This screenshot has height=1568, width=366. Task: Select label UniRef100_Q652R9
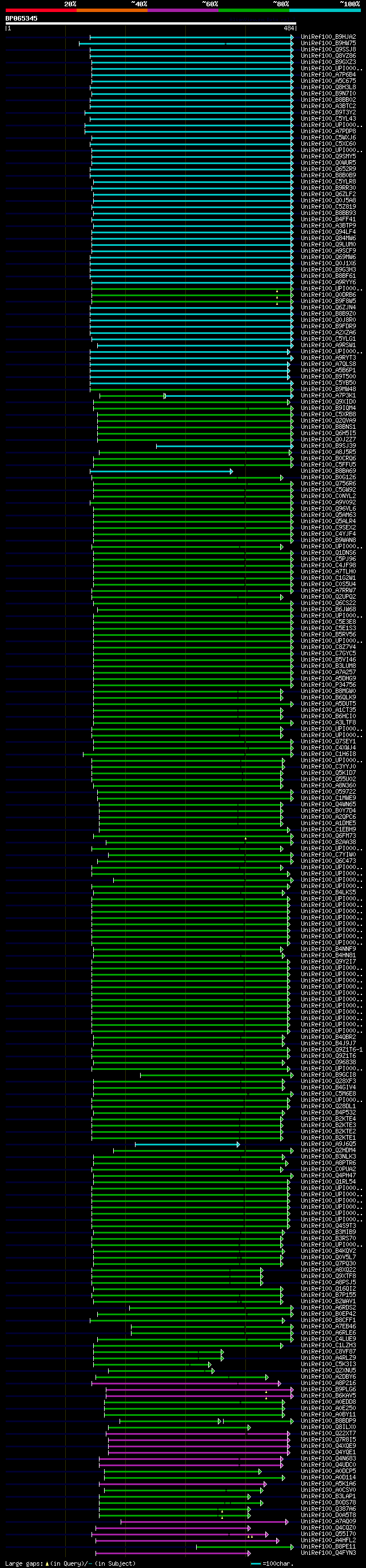(x=328, y=169)
